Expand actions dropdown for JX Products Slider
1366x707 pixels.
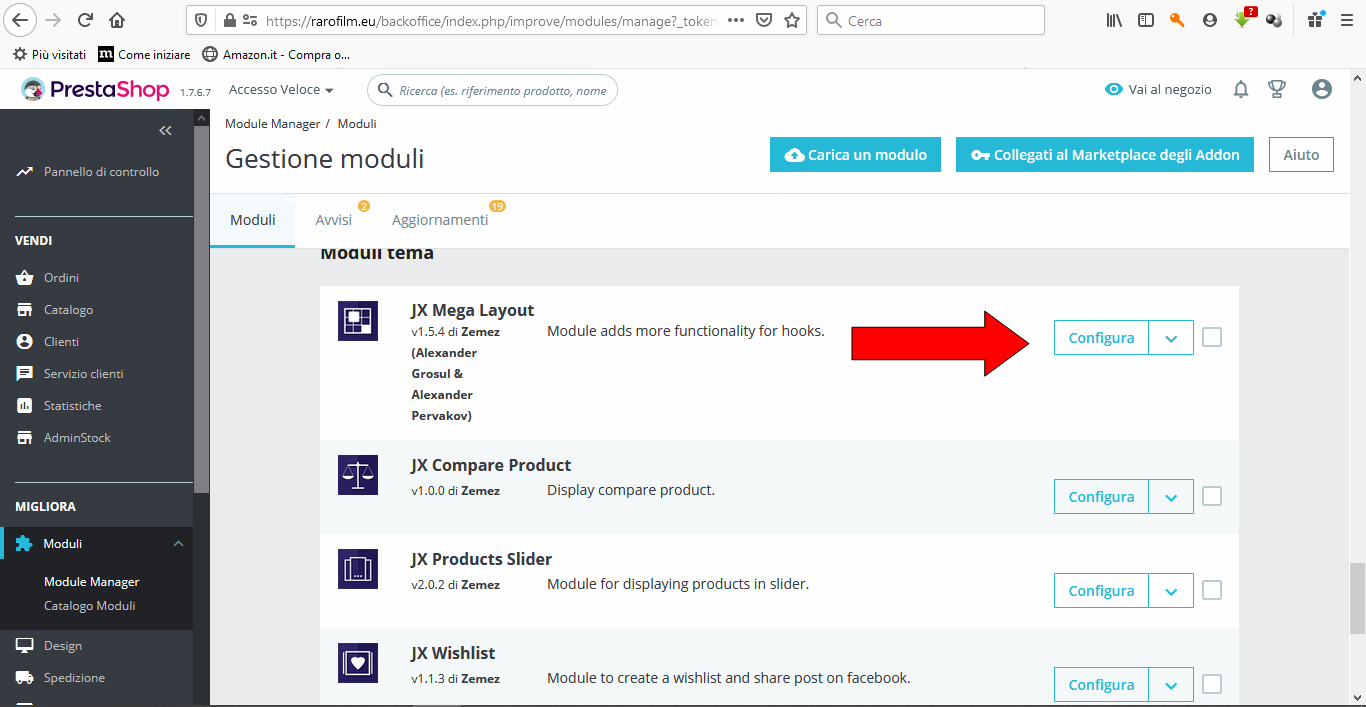pos(1171,590)
